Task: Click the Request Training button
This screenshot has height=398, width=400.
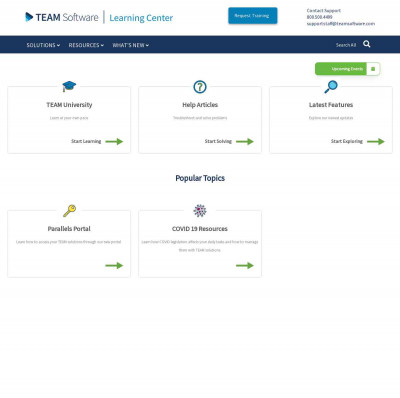Action: (x=252, y=16)
